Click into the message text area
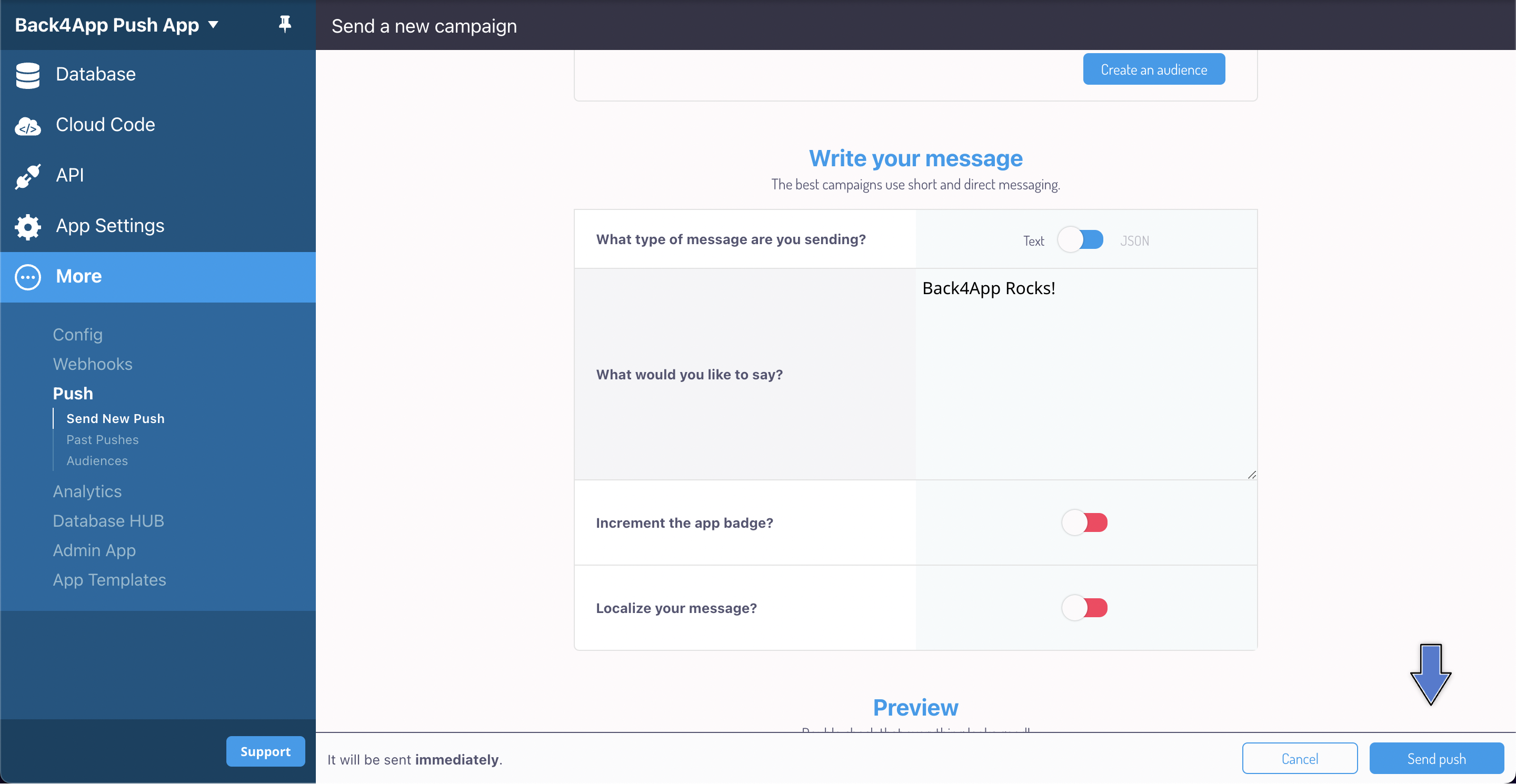The image size is (1516, 784). (1086, 375)
